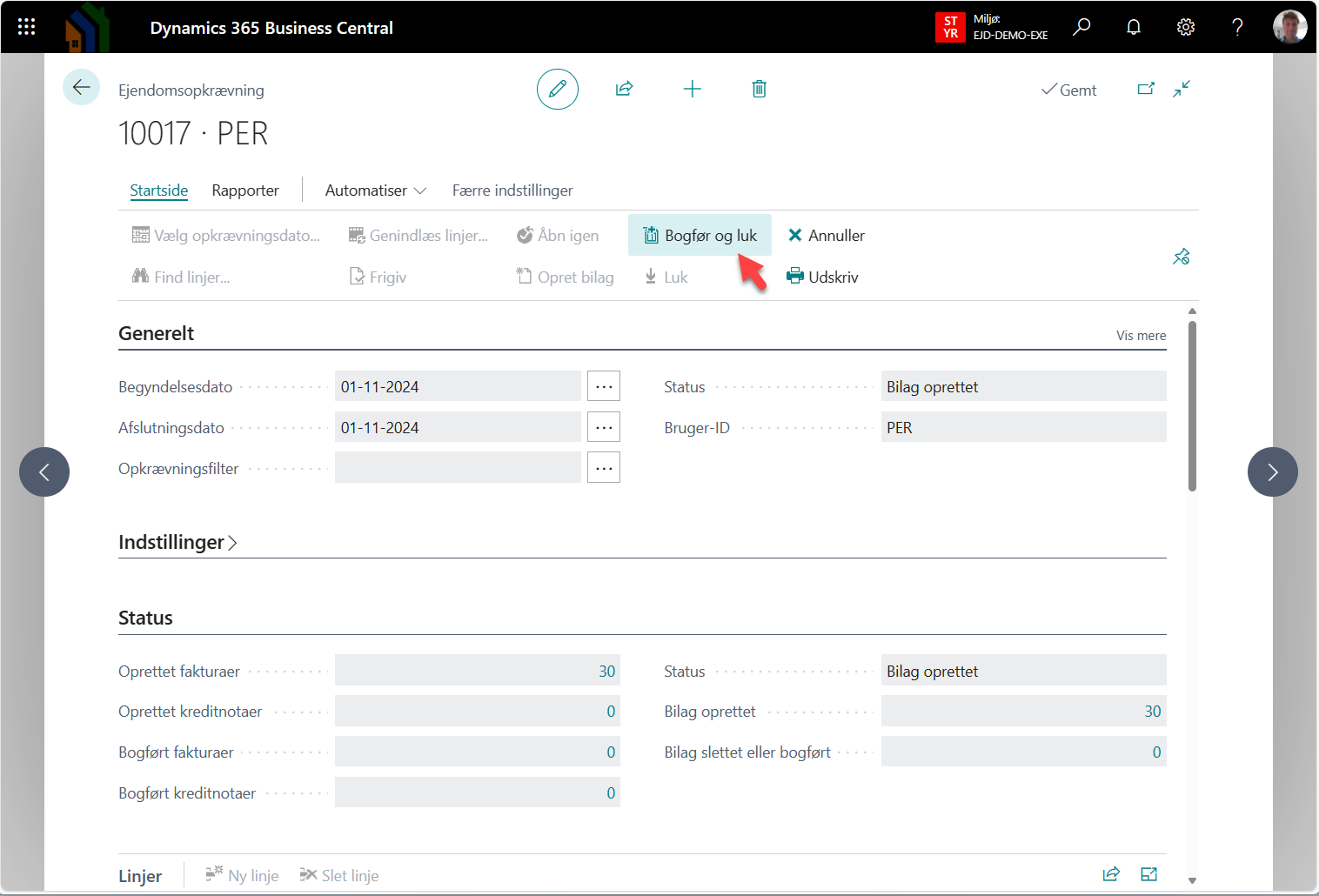Viewport: 1319px width, 896px height.
Task: Click Vælg opkrævningsdato action
Action: (226, 235)
